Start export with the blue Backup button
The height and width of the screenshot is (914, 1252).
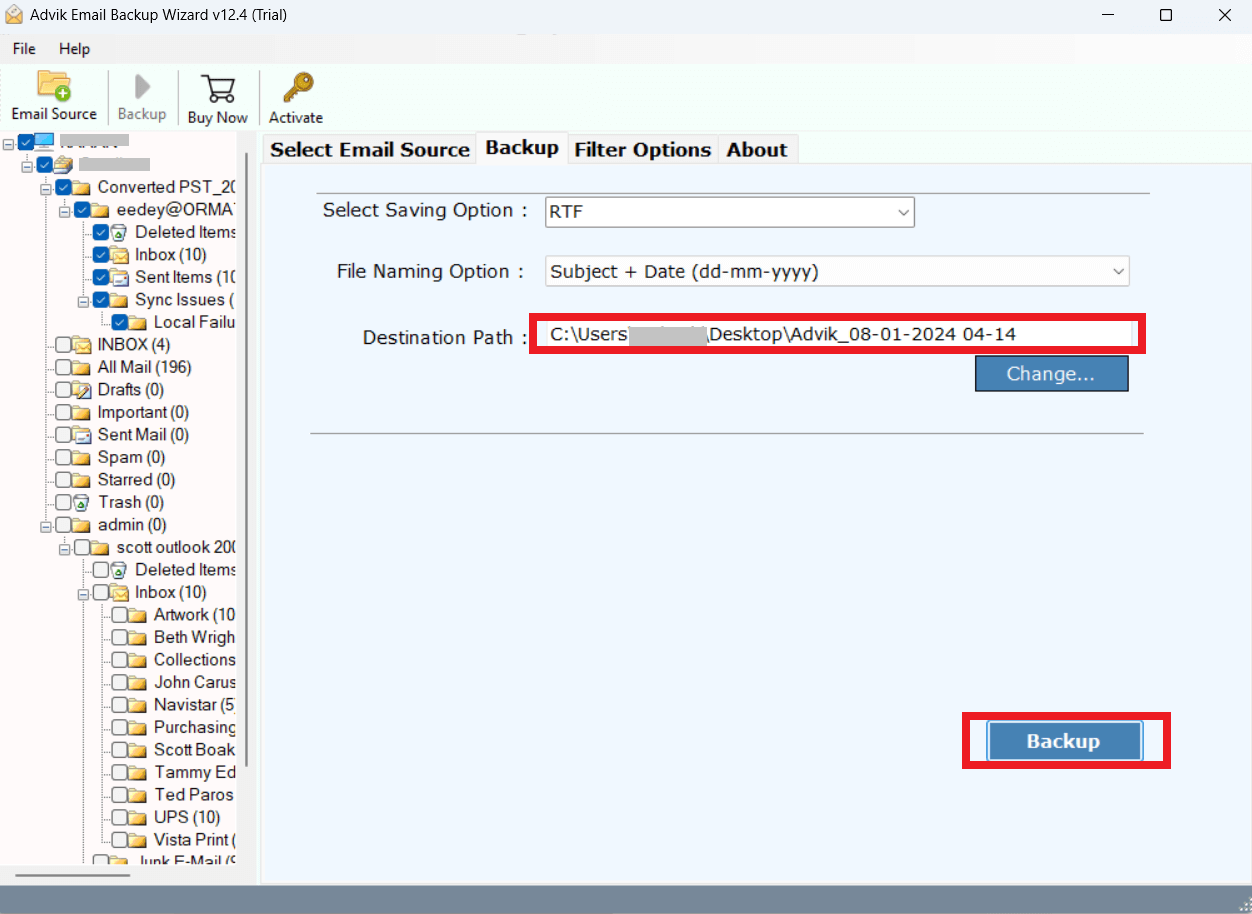[1064, 741]
